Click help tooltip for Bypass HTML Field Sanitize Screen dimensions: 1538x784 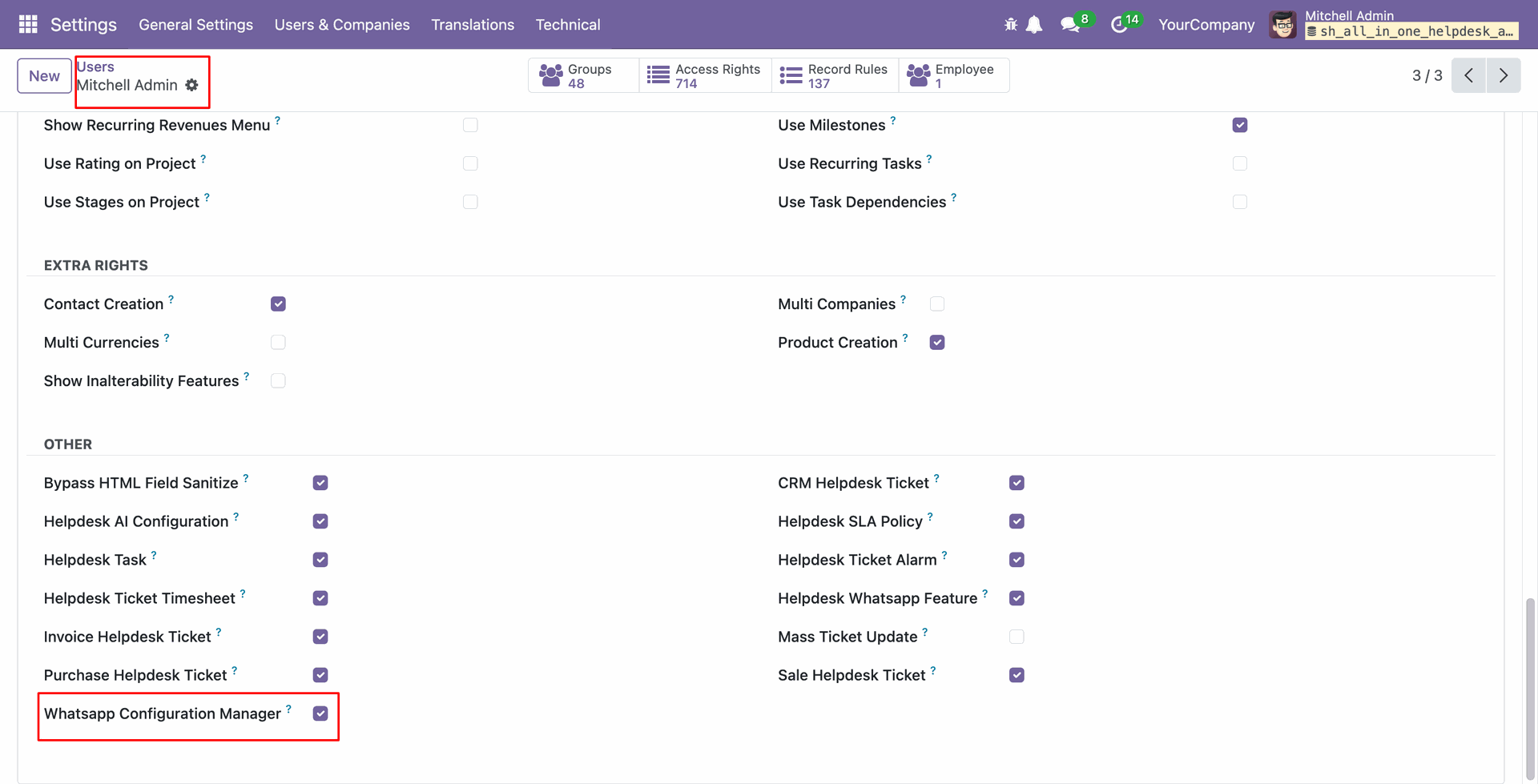tap(246, 478)
